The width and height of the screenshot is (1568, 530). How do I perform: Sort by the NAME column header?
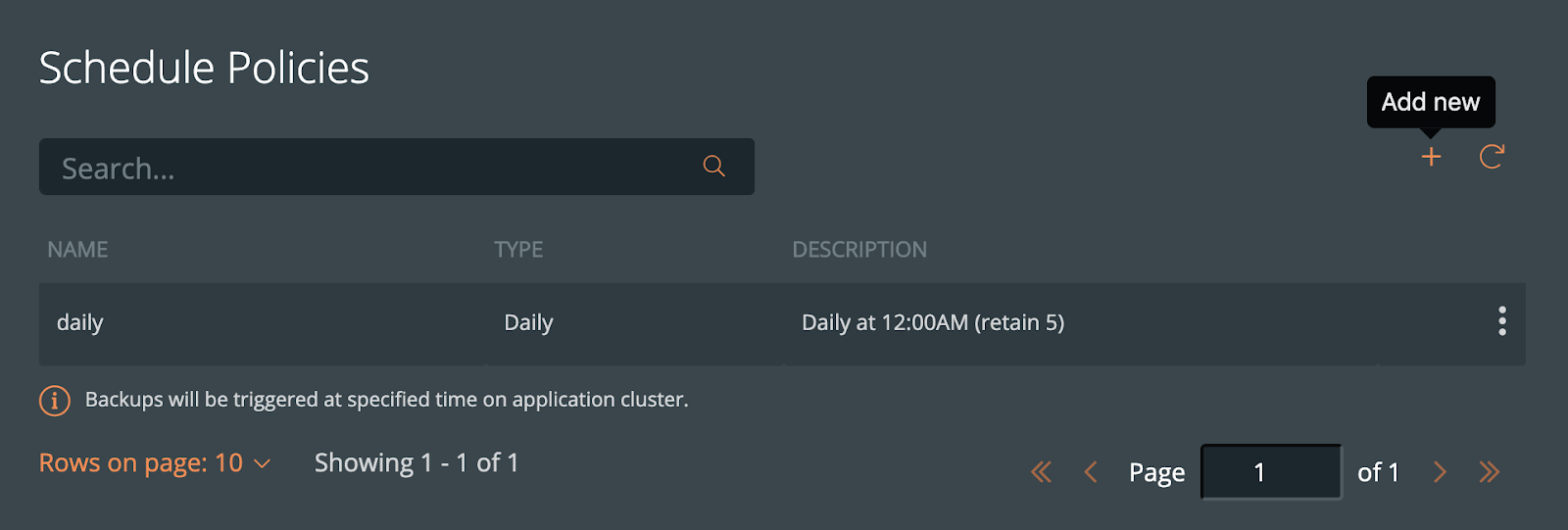click(77, 250)
